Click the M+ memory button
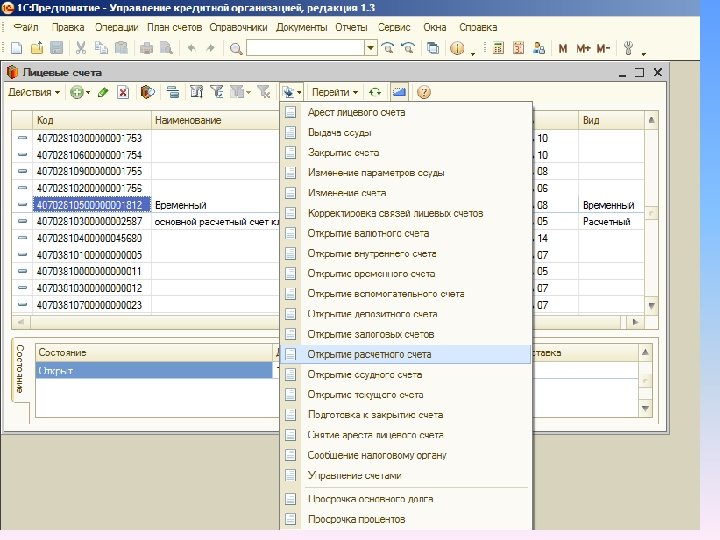720x540 pixels. click(583, 48)
